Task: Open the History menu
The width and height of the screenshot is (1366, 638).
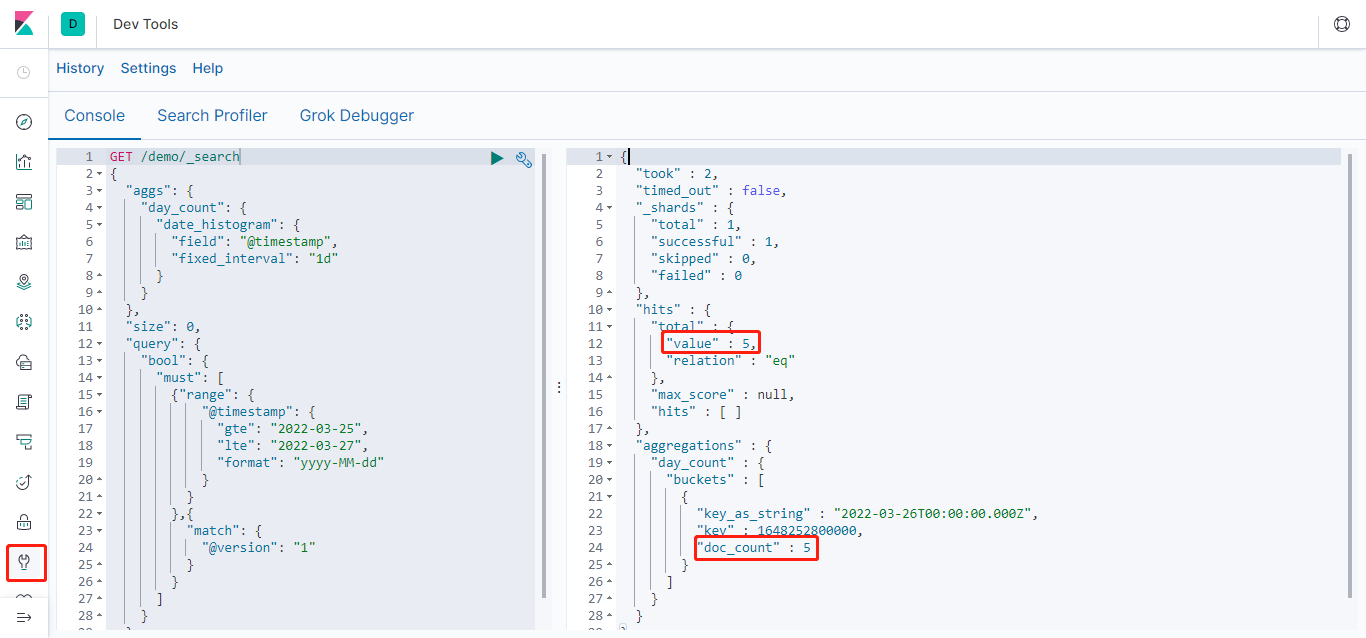Action: pyautogui.click(x=80, y=68)
